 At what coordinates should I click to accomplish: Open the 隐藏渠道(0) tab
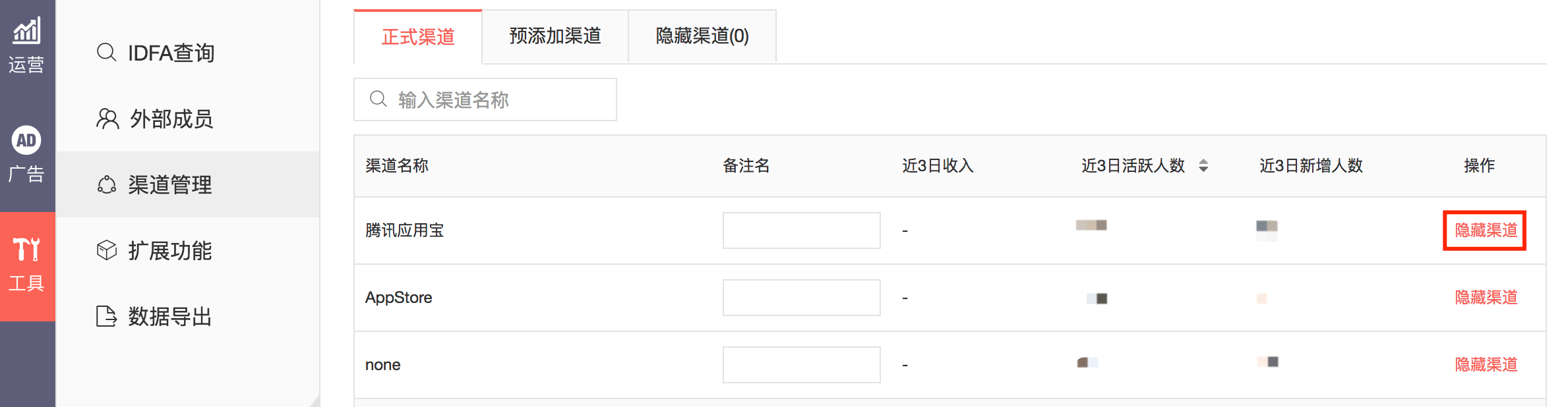tap(701, 37)
